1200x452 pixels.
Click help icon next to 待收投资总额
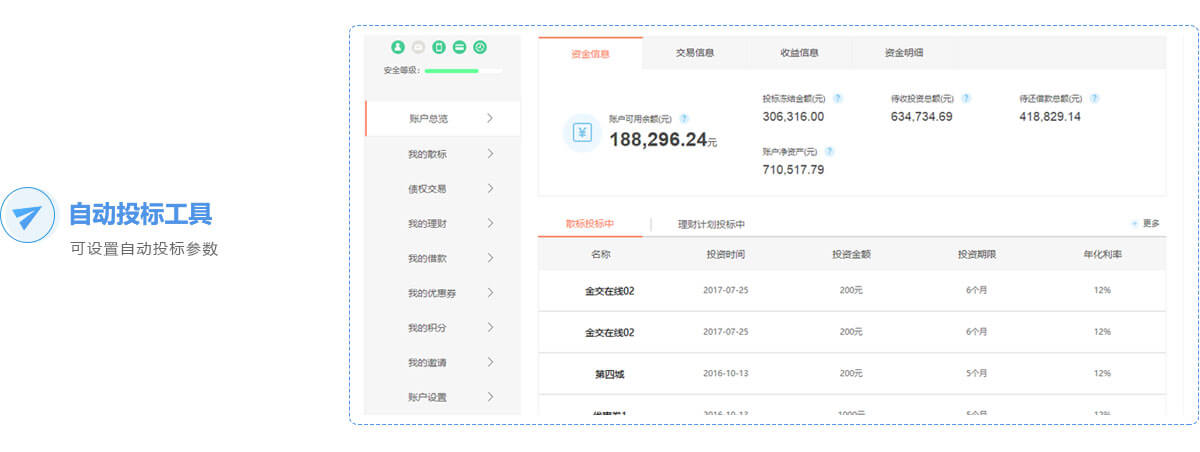point(966,99)
